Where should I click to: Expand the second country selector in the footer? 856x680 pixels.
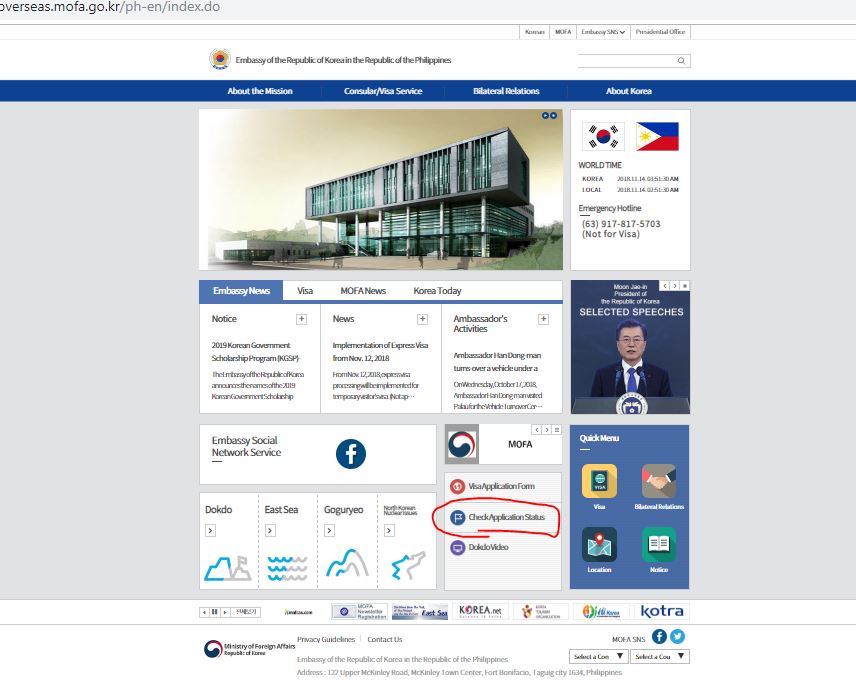[x=659, y=655]
